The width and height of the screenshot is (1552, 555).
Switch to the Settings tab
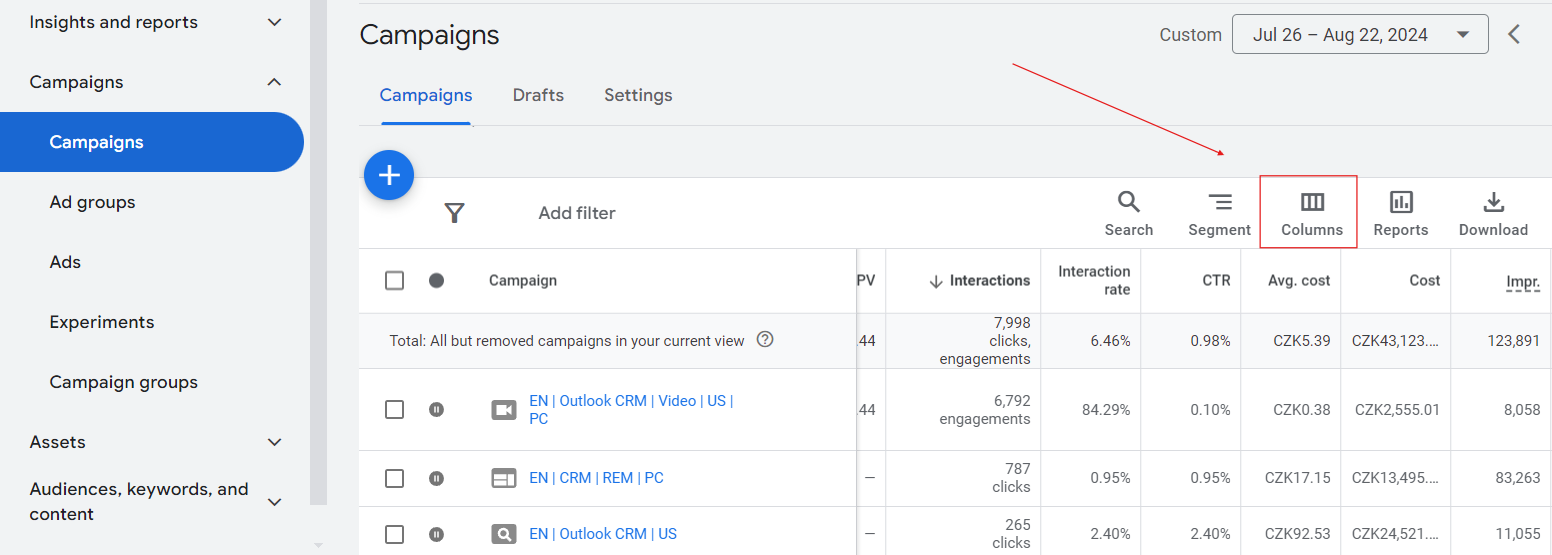click(638, 95)
